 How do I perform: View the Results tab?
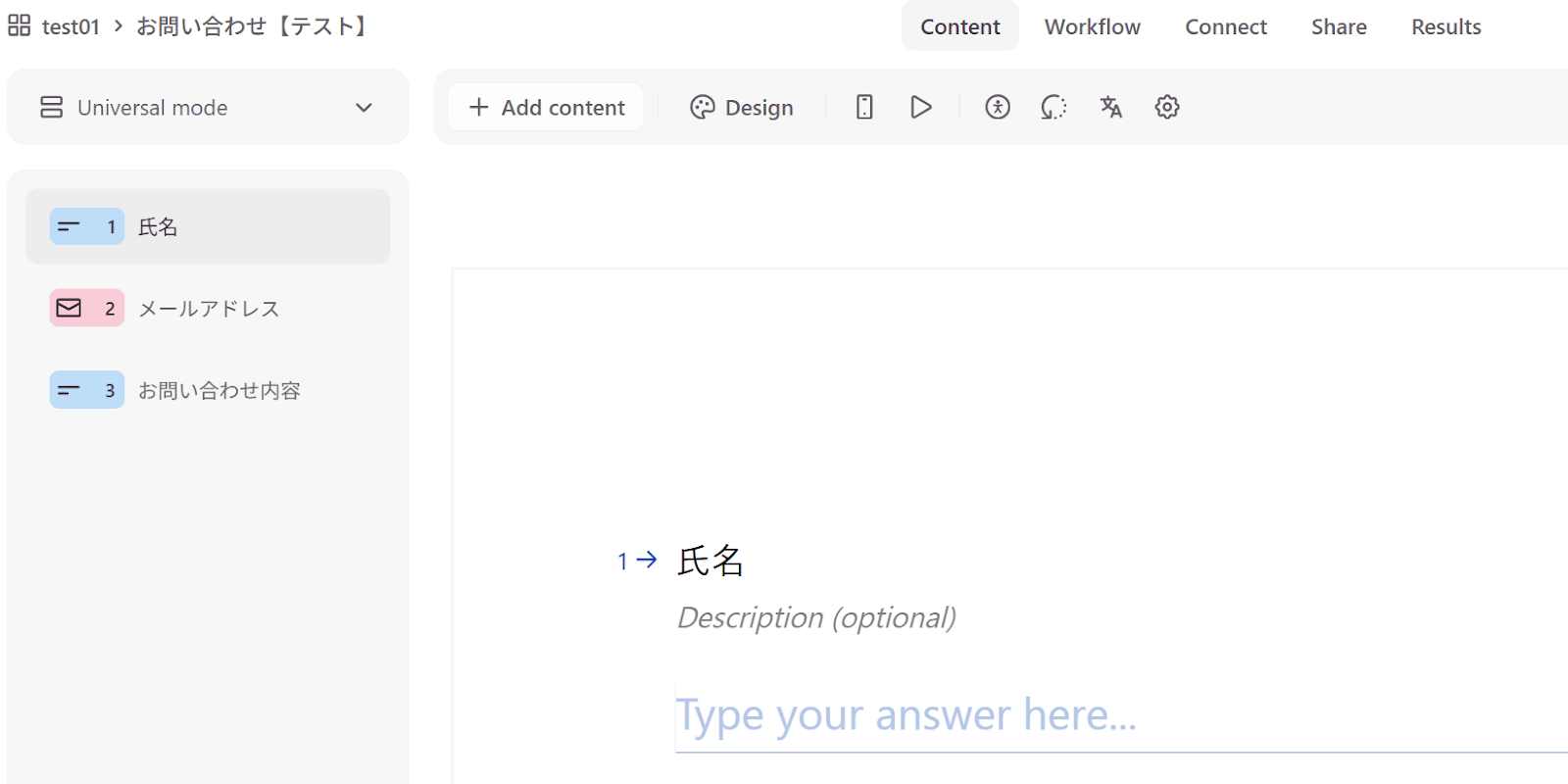(1446, 26)
